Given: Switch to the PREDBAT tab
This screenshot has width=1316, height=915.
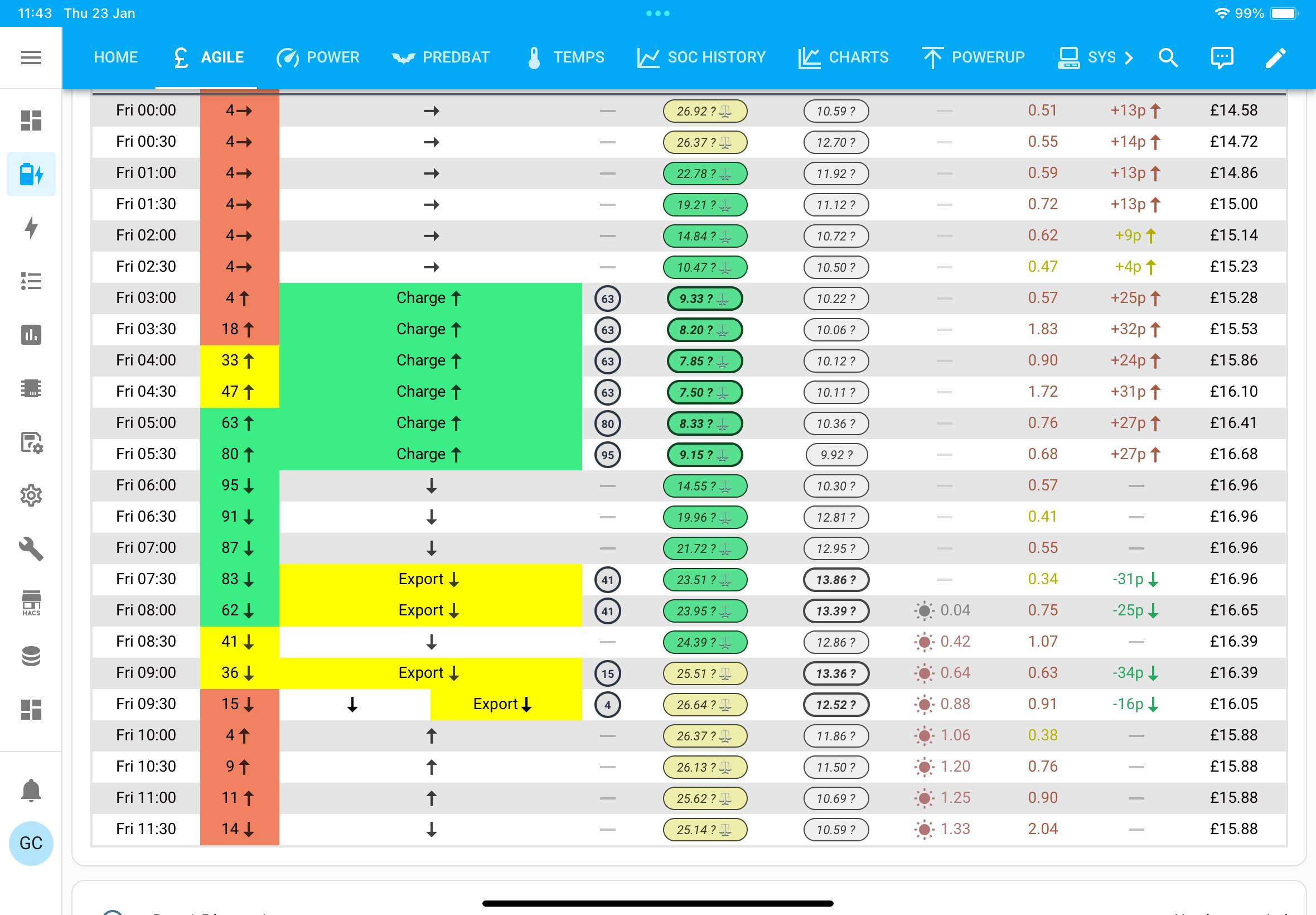Looking at the screenshot, I should point(441,57).
